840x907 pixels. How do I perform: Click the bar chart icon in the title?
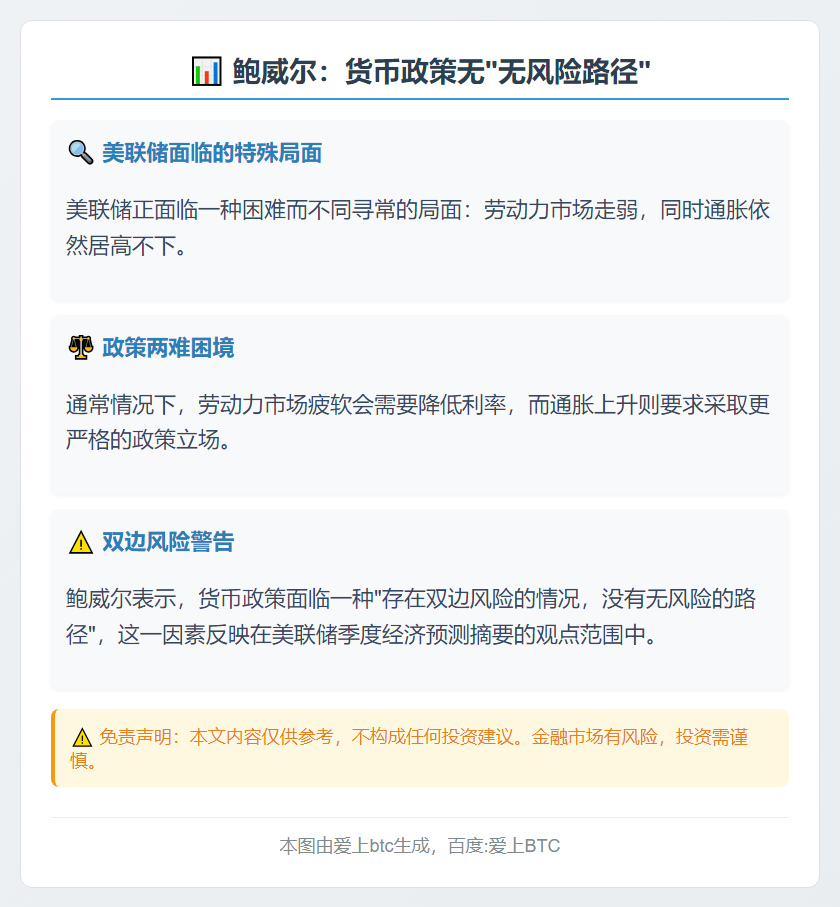[x=206, y=72]
